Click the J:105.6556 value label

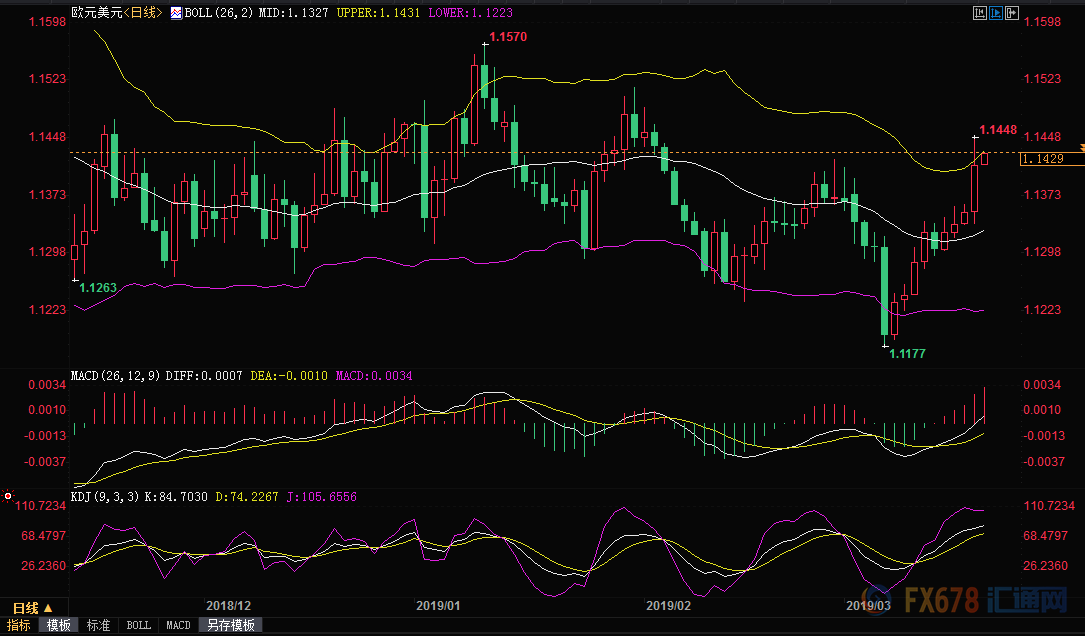click(x=322, y=497)
